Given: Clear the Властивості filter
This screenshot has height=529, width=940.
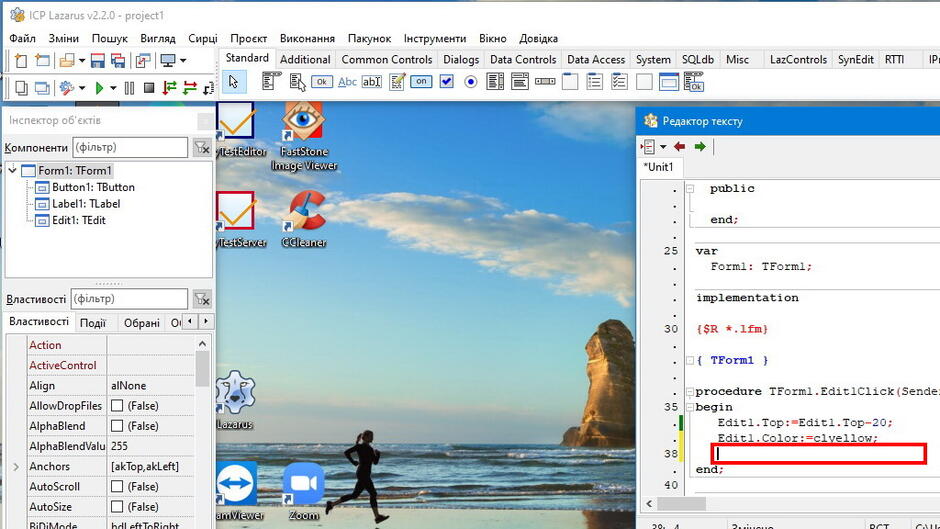Looking at the screenshot, I should [201, 299].
